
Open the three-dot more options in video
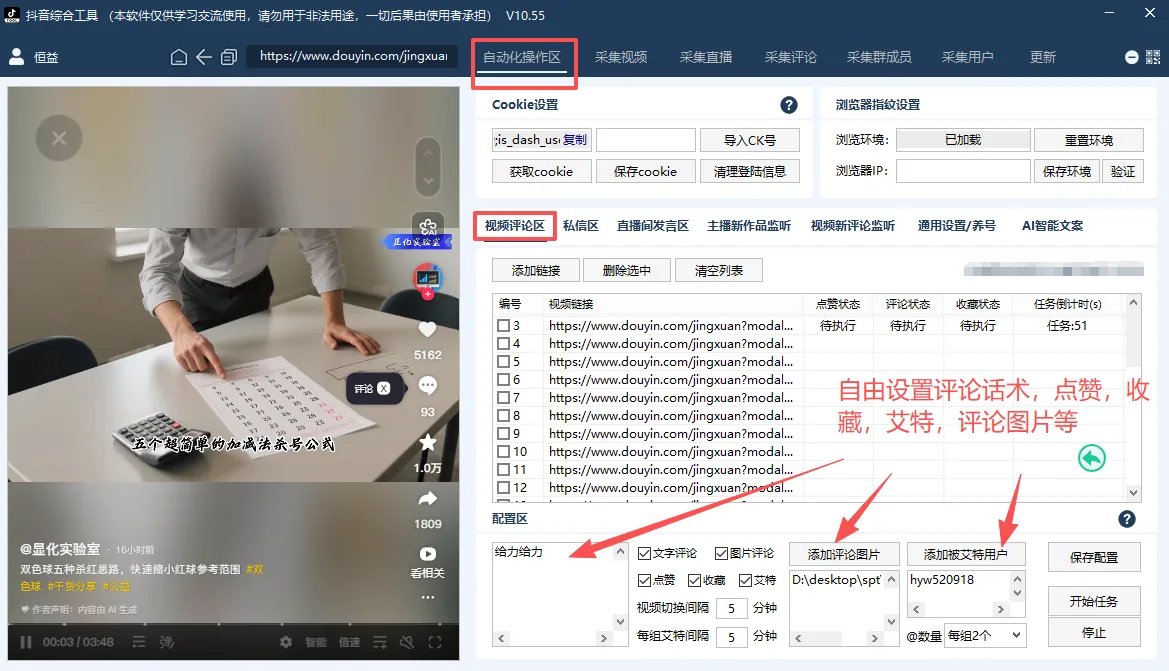(428, 597)
